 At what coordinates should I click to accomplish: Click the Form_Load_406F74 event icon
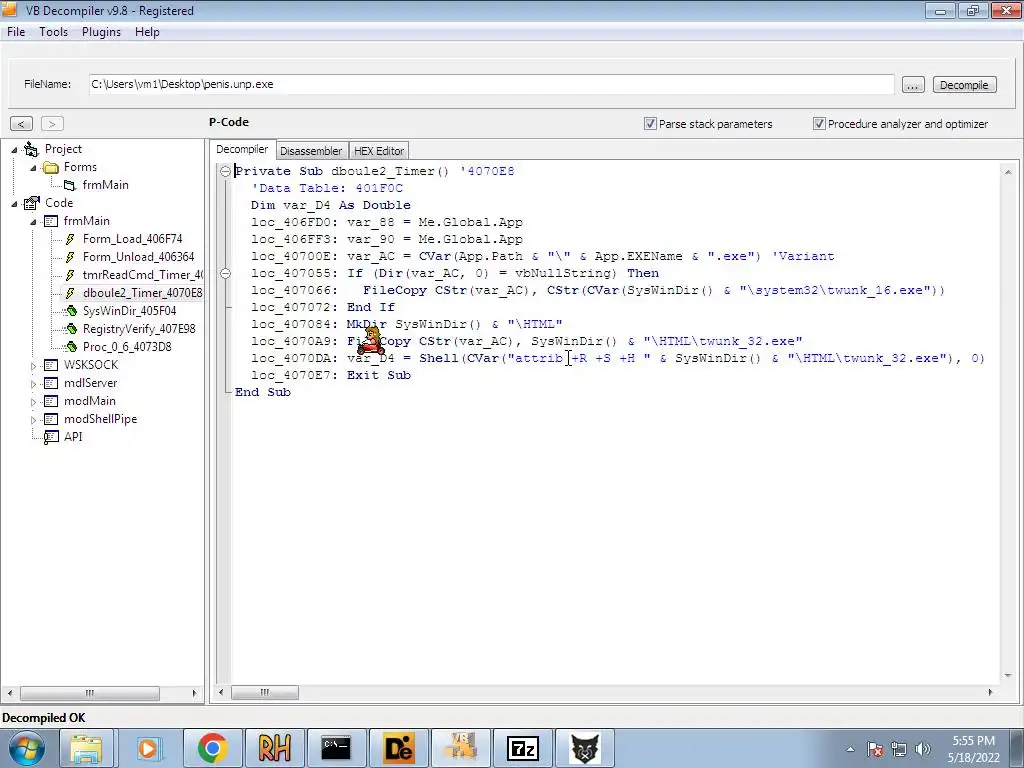pos(70,239)
